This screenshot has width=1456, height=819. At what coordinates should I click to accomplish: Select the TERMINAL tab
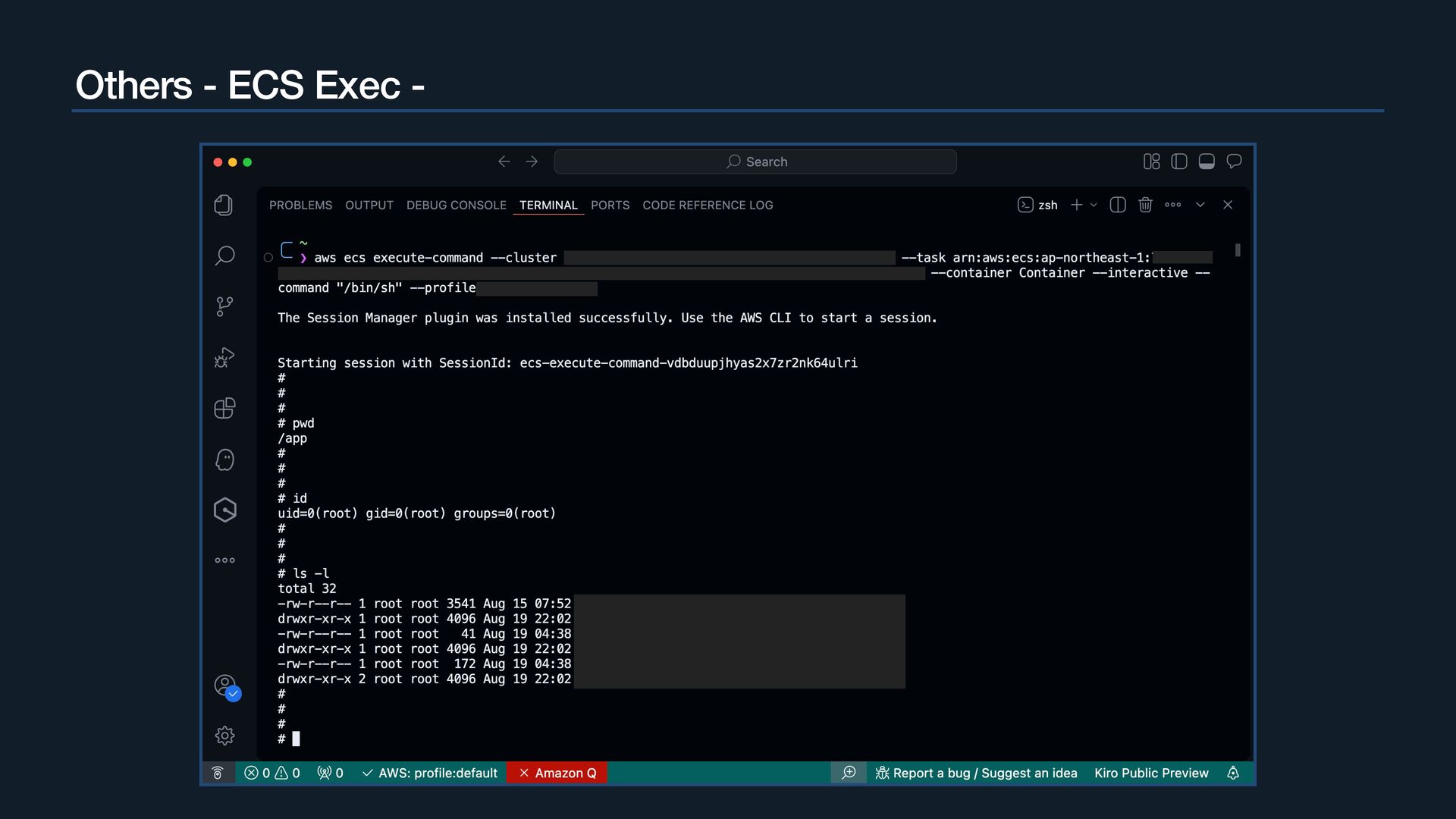(548, 206)
